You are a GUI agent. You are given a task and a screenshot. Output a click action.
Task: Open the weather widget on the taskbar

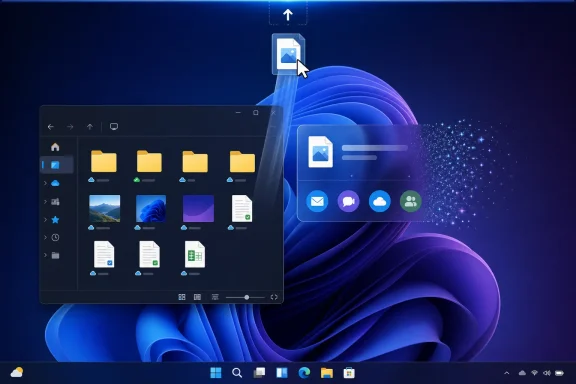[x=17, y=372]
